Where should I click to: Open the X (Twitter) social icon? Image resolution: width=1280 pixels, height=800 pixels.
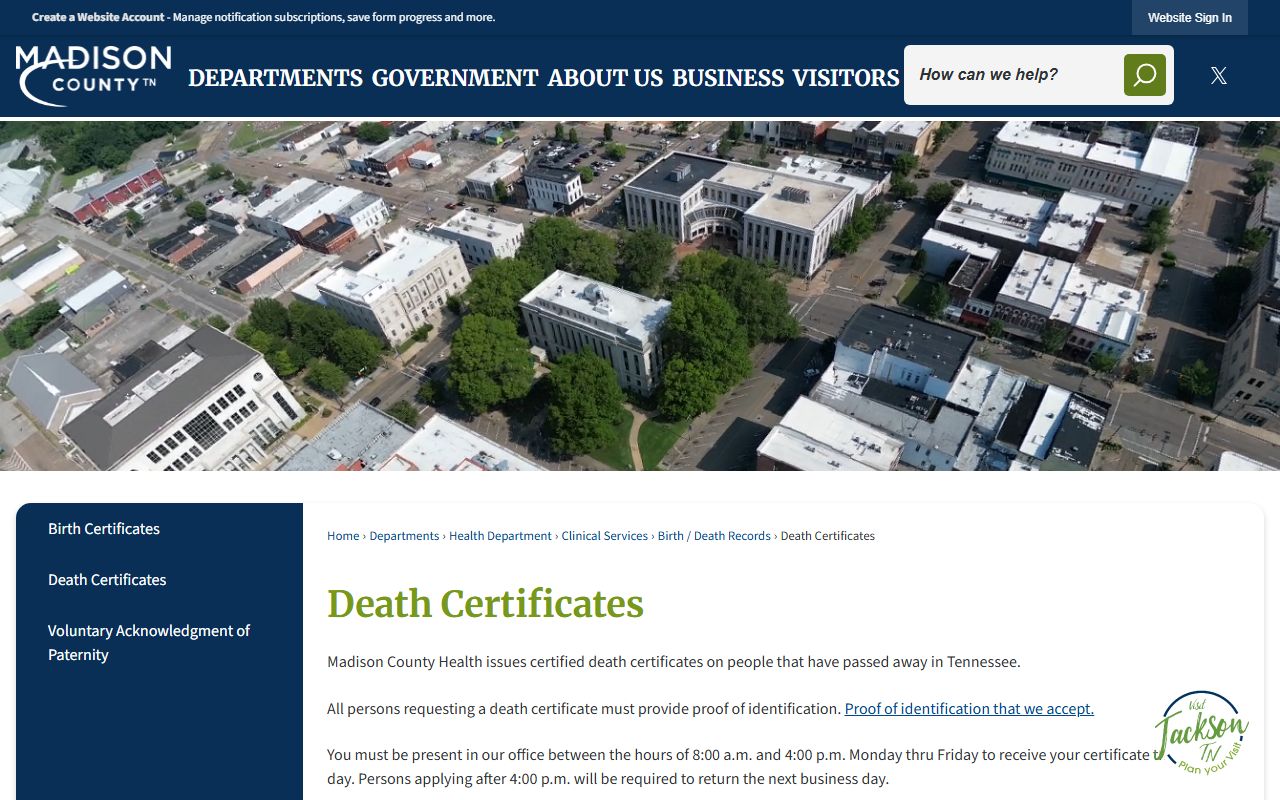[x=1218, y=75]
